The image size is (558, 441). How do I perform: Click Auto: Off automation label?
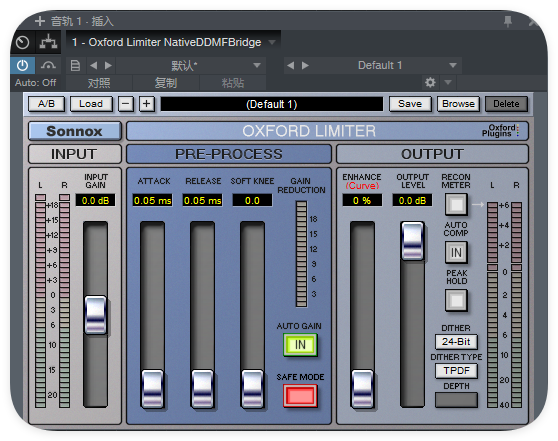tap(35, 83)
